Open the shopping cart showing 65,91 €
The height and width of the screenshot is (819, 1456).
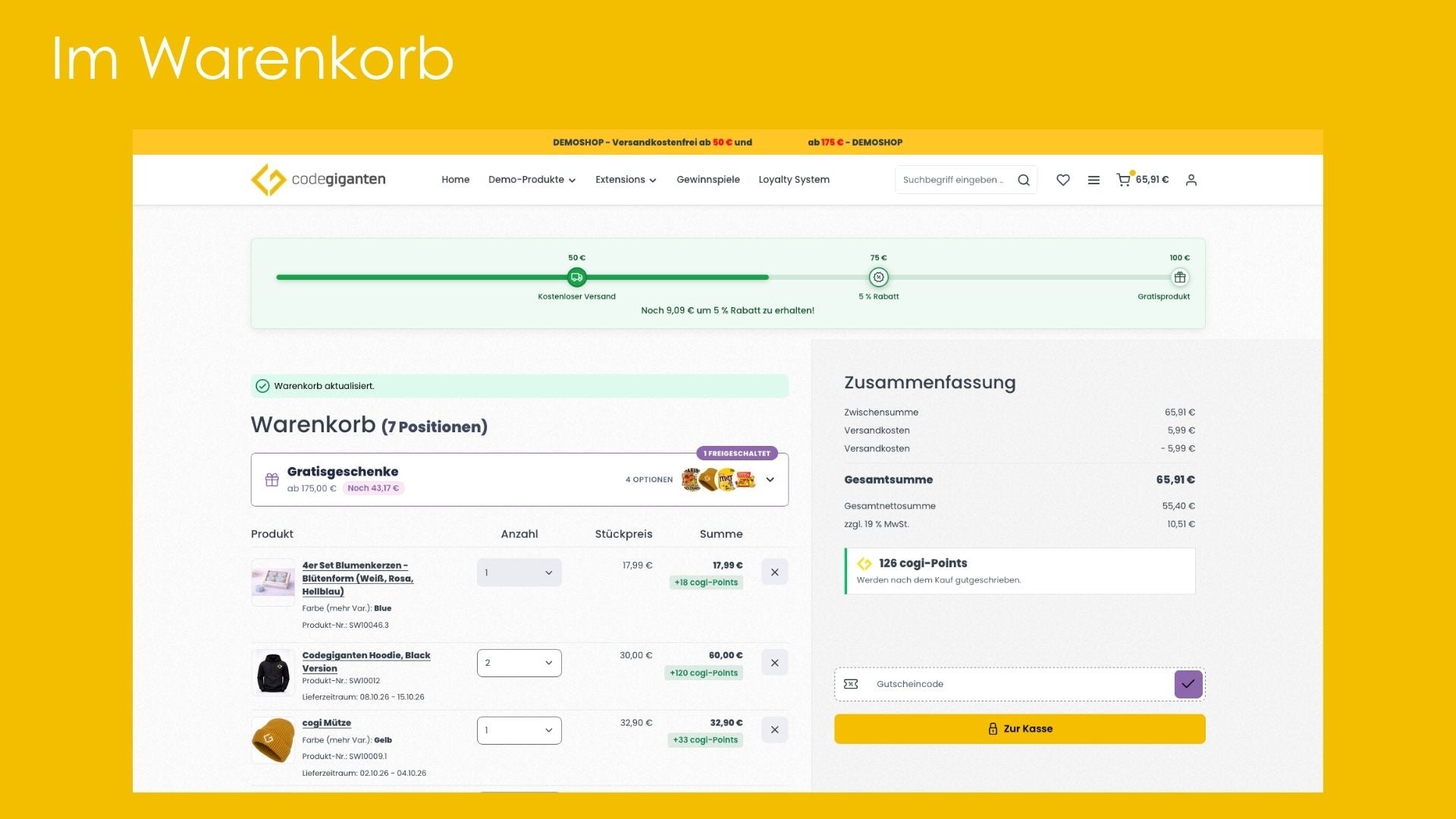pyautogui.click(x=1142, y=180)
